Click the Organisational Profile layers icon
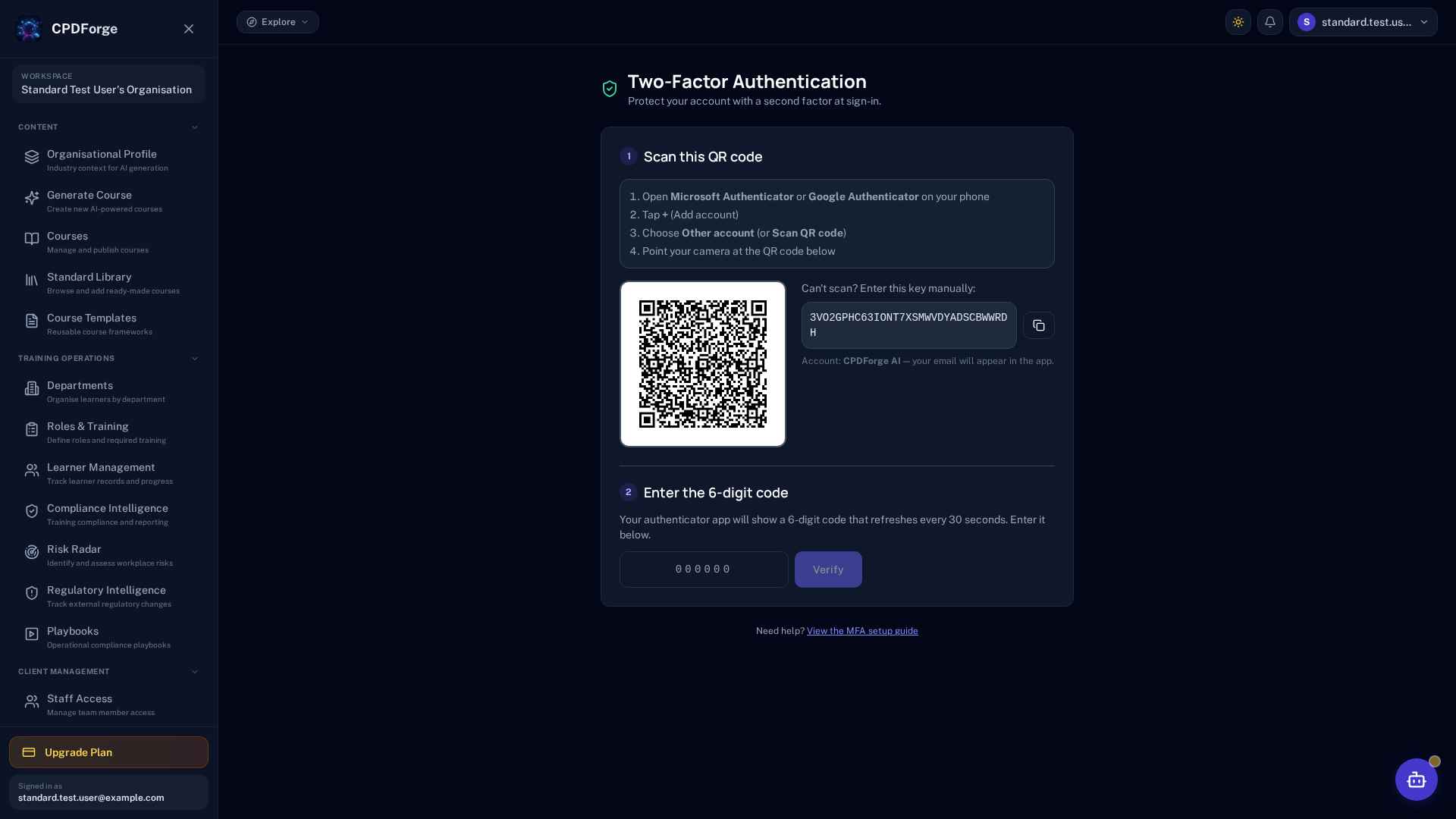The image size is (1456, 819). [x=32, y=157]
